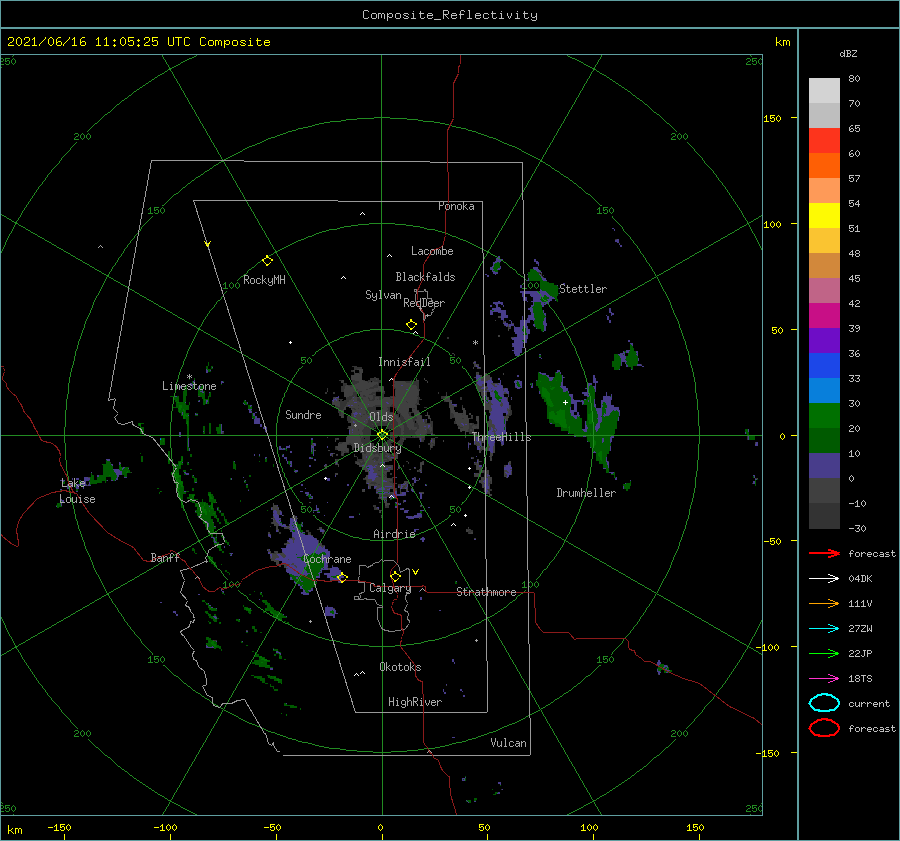Image resolution: width=900 pixels, height=841 pixels.
Task: Click the red forecast ellipse icon
Action: point(824,728)
